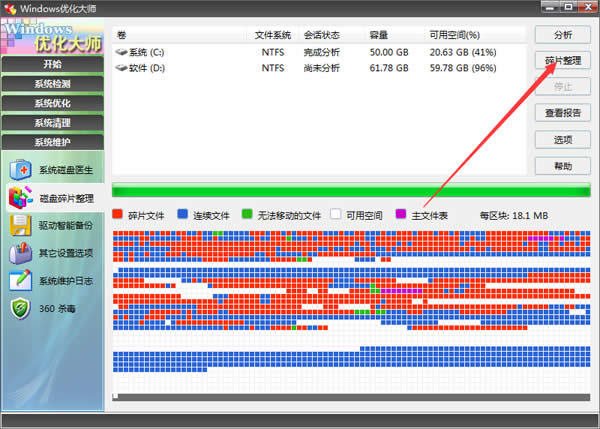This screenshot has height=429, width=600.
Task: Start 碎片整理 defragmentation button
Action: click(562, 60)
